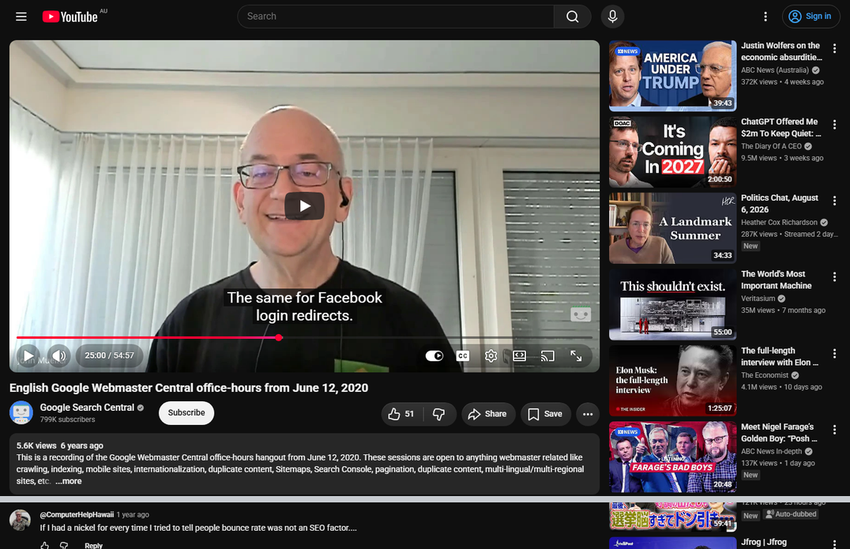Open The World's Most Important Machine title

click(776, 280)
